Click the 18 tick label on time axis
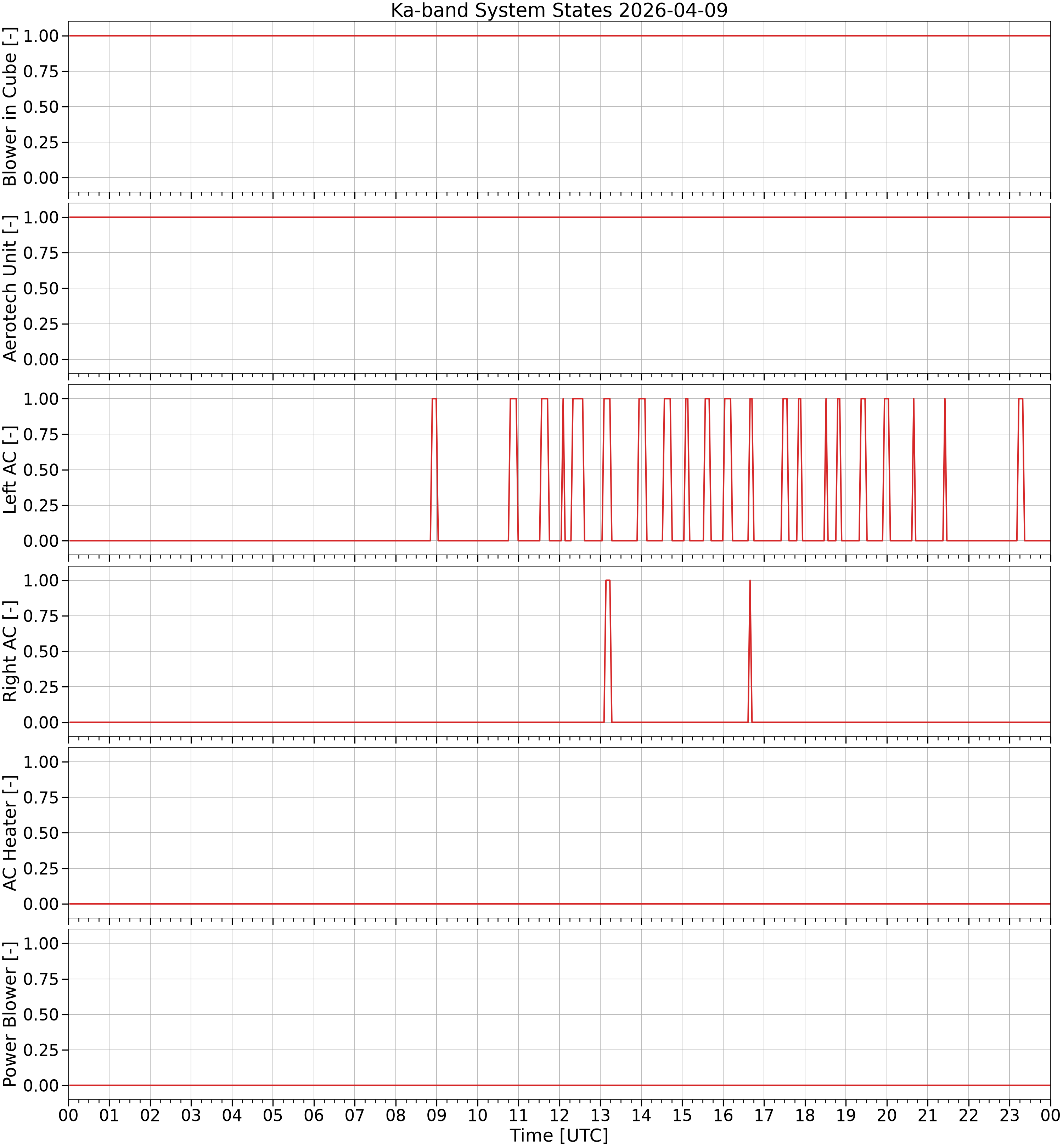The height and width of the screenshot is (1148, 1063). pos(805,1115)
